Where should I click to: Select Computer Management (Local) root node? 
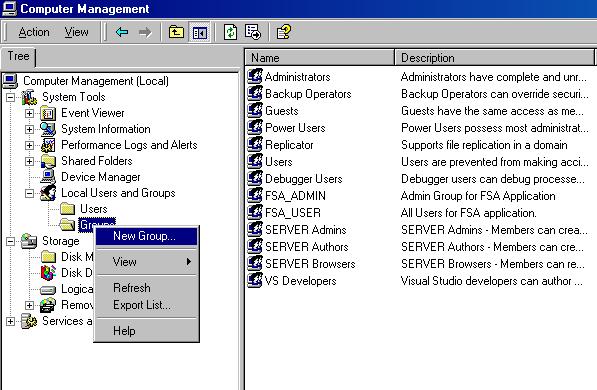(x=96, y=81)
